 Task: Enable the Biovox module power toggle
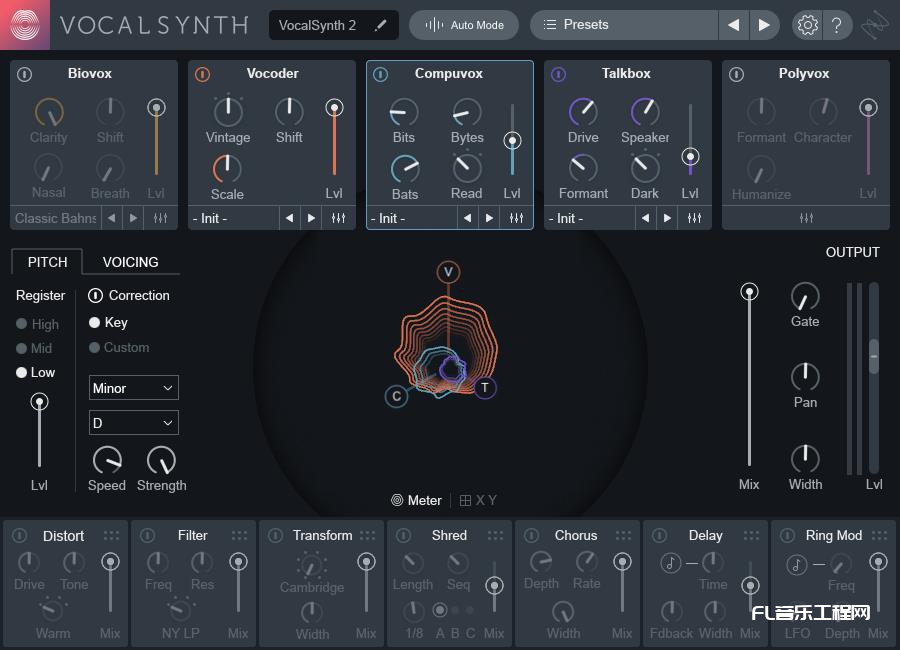click(x=22, y=73)
